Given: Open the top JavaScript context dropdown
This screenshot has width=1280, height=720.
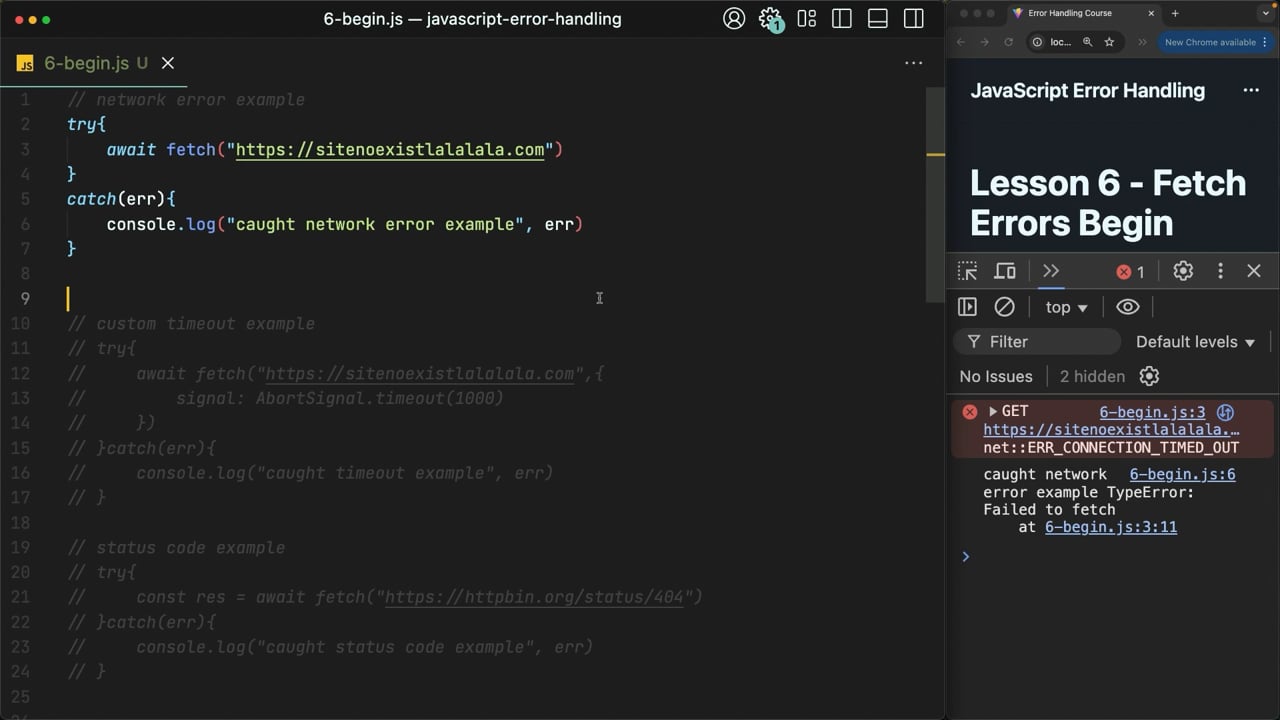Looking at the screenshot, I should point(1066,308).
